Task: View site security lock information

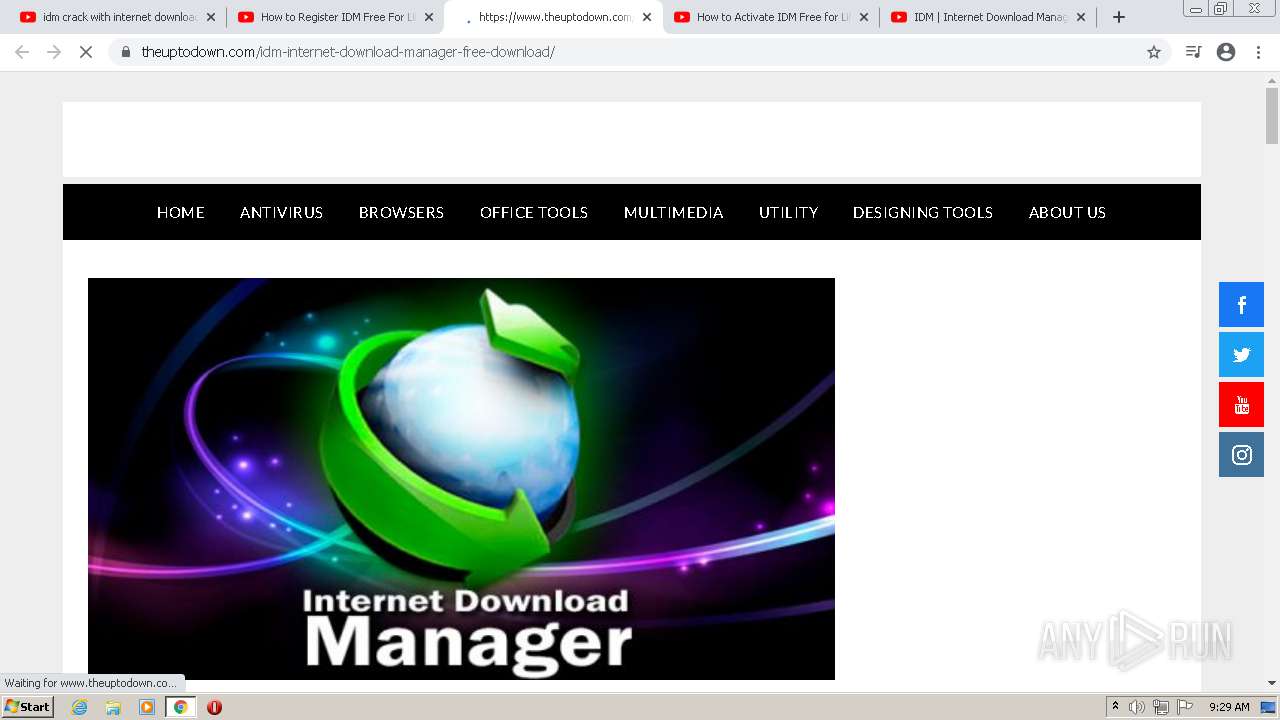Action: point(125,52)
